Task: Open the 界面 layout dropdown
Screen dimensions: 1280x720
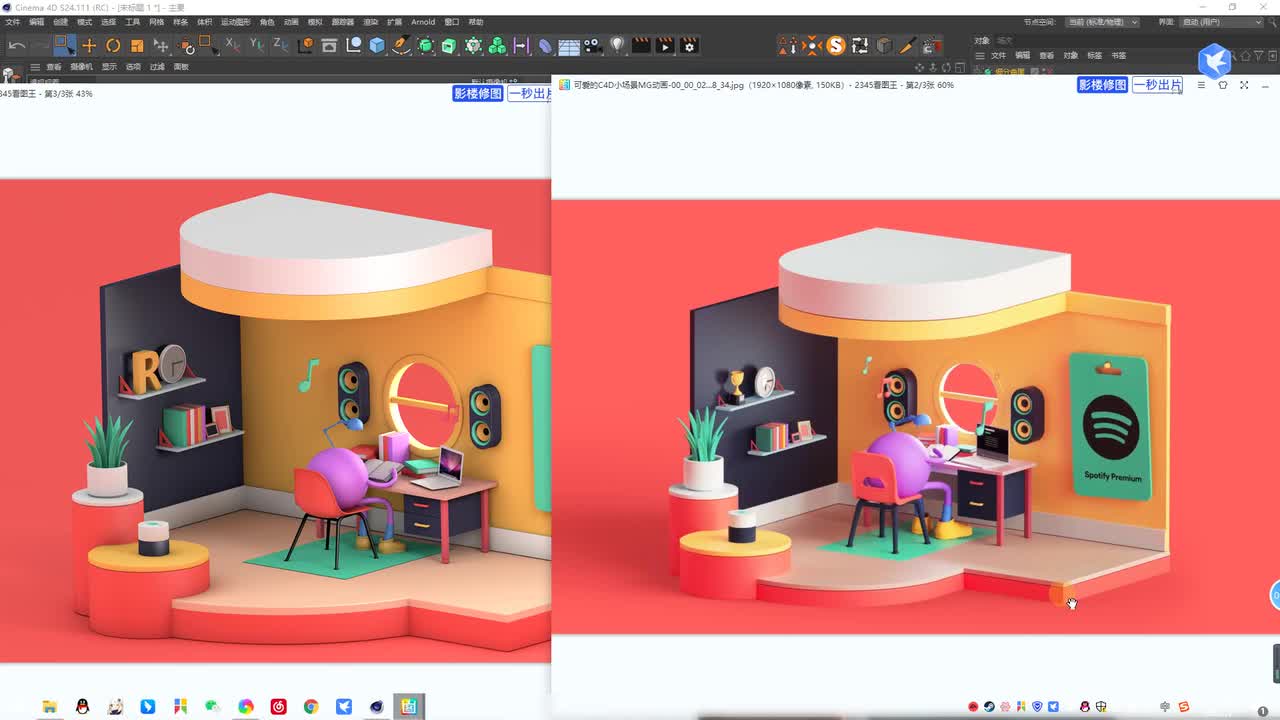Action: tap(1222, 22)
